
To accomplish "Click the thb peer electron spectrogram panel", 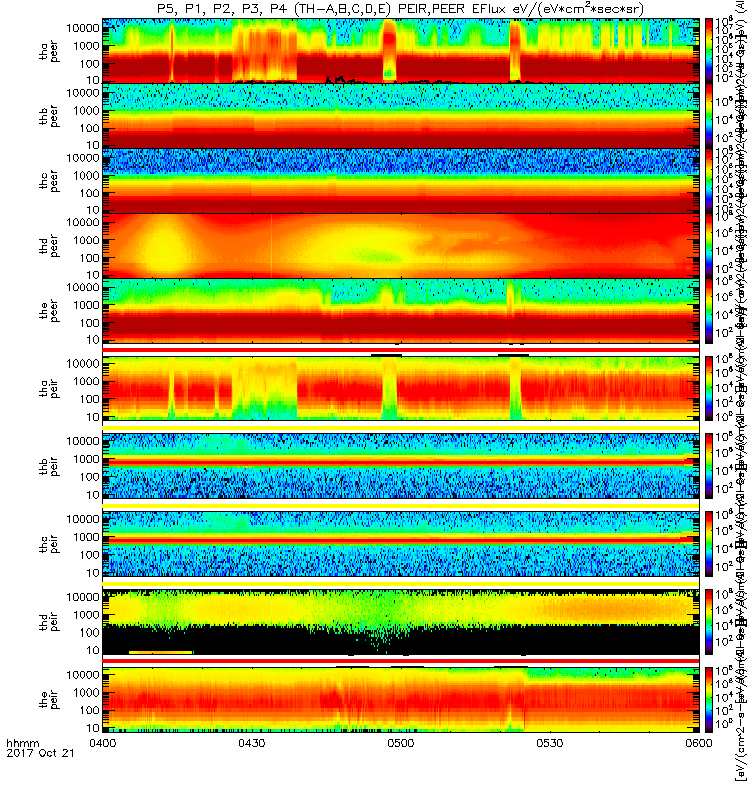I will pos(401,116).
